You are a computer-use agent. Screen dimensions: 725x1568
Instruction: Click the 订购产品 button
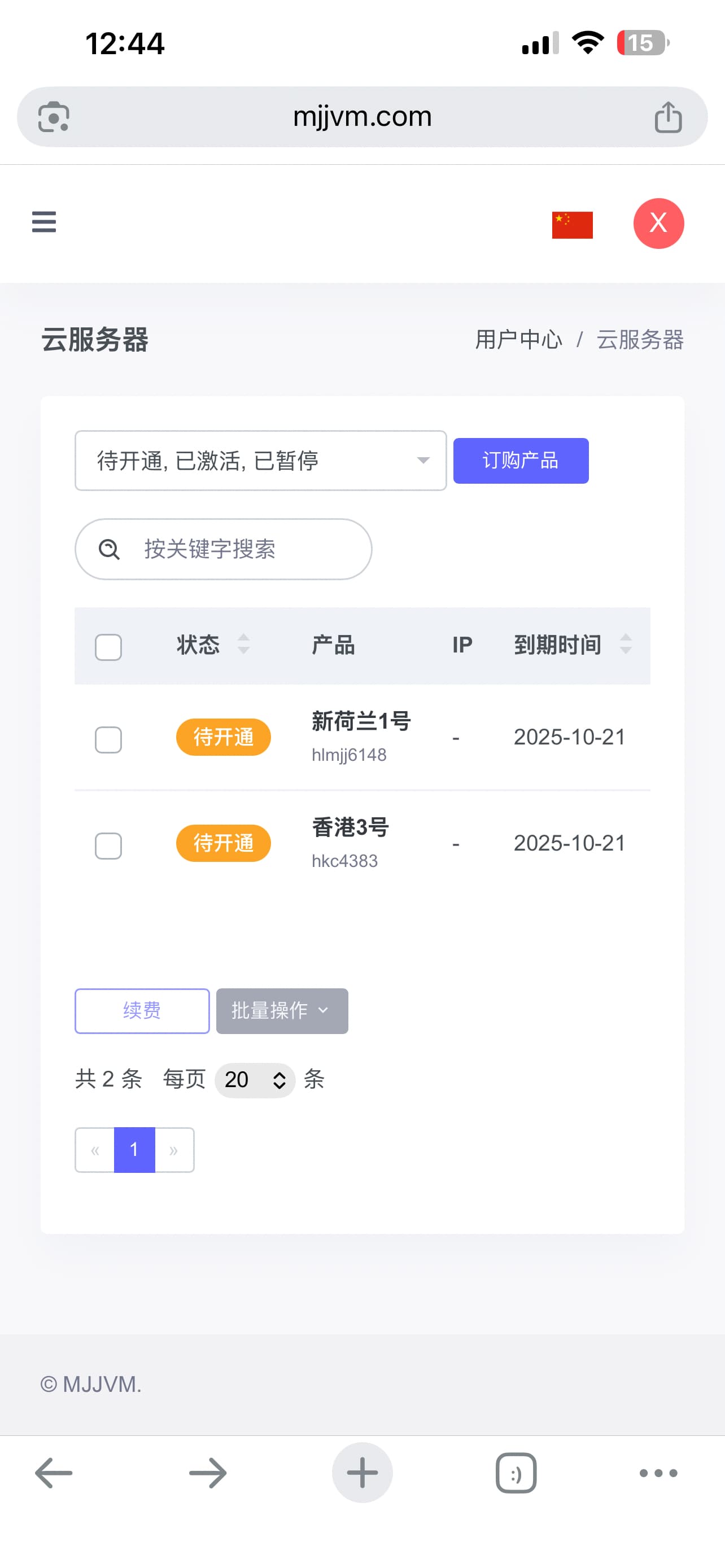click(x=521, y=461)
